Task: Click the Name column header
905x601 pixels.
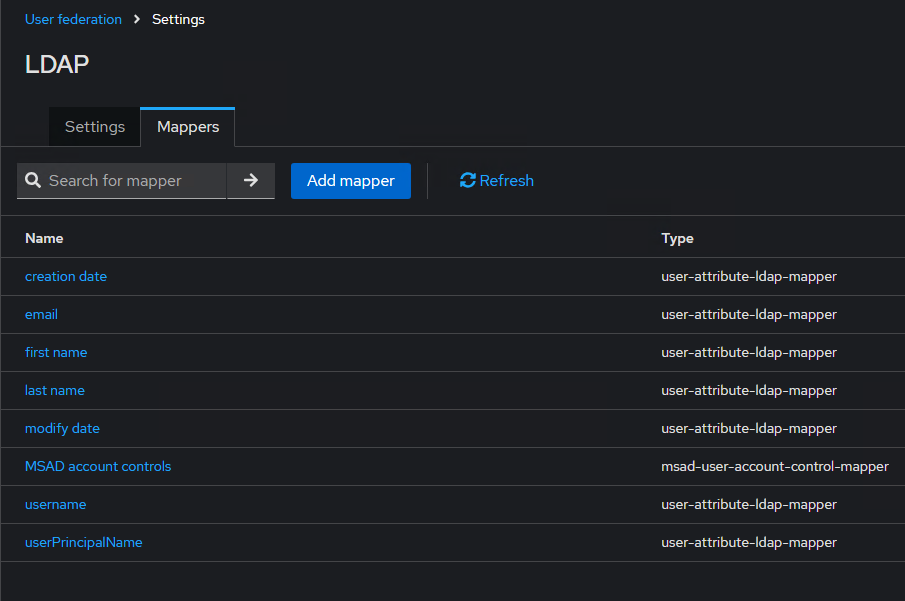Action: pyautogui.click(x=44, y=238)
